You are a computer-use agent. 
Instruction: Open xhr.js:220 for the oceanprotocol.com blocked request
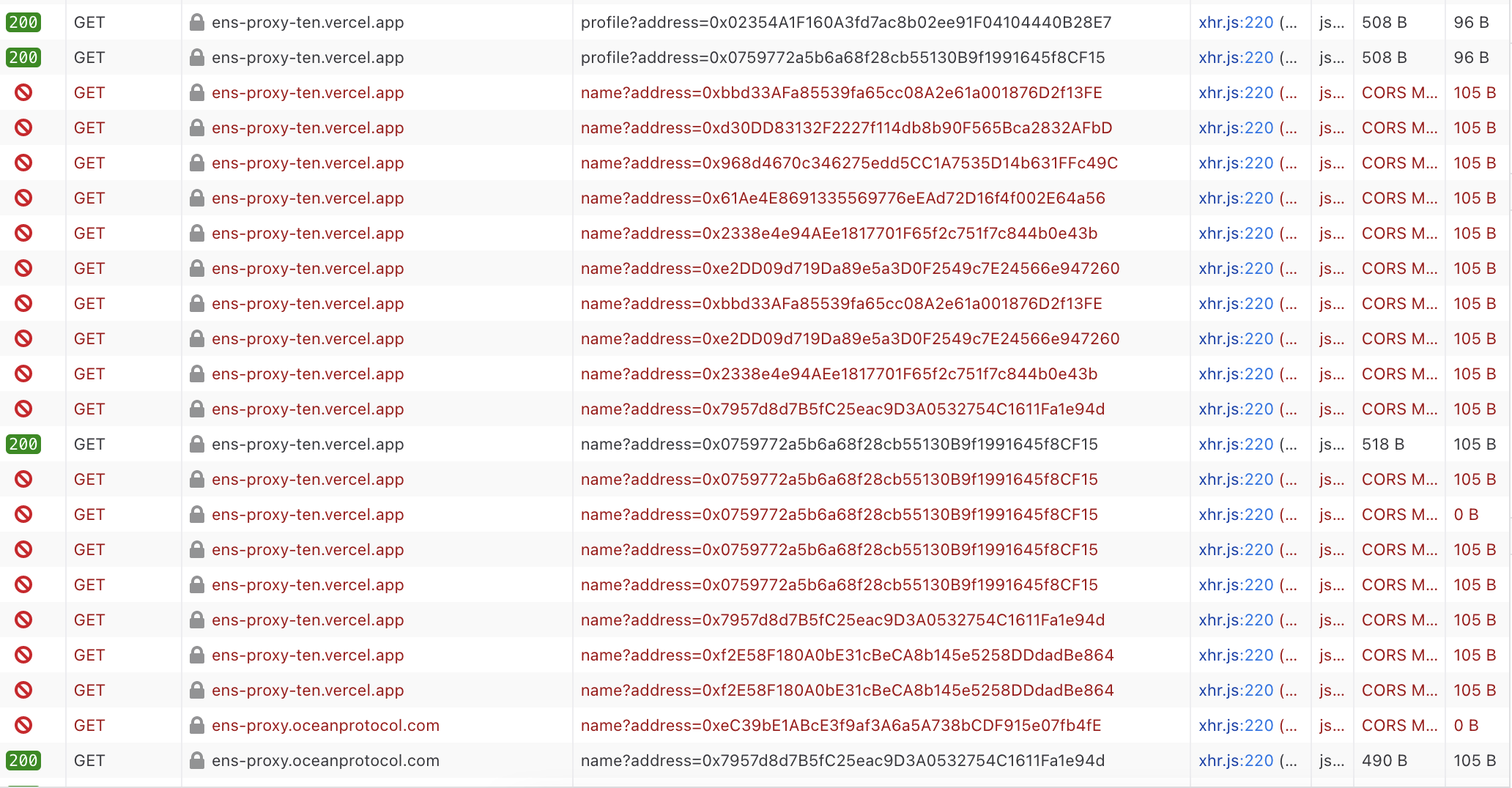1235,725
